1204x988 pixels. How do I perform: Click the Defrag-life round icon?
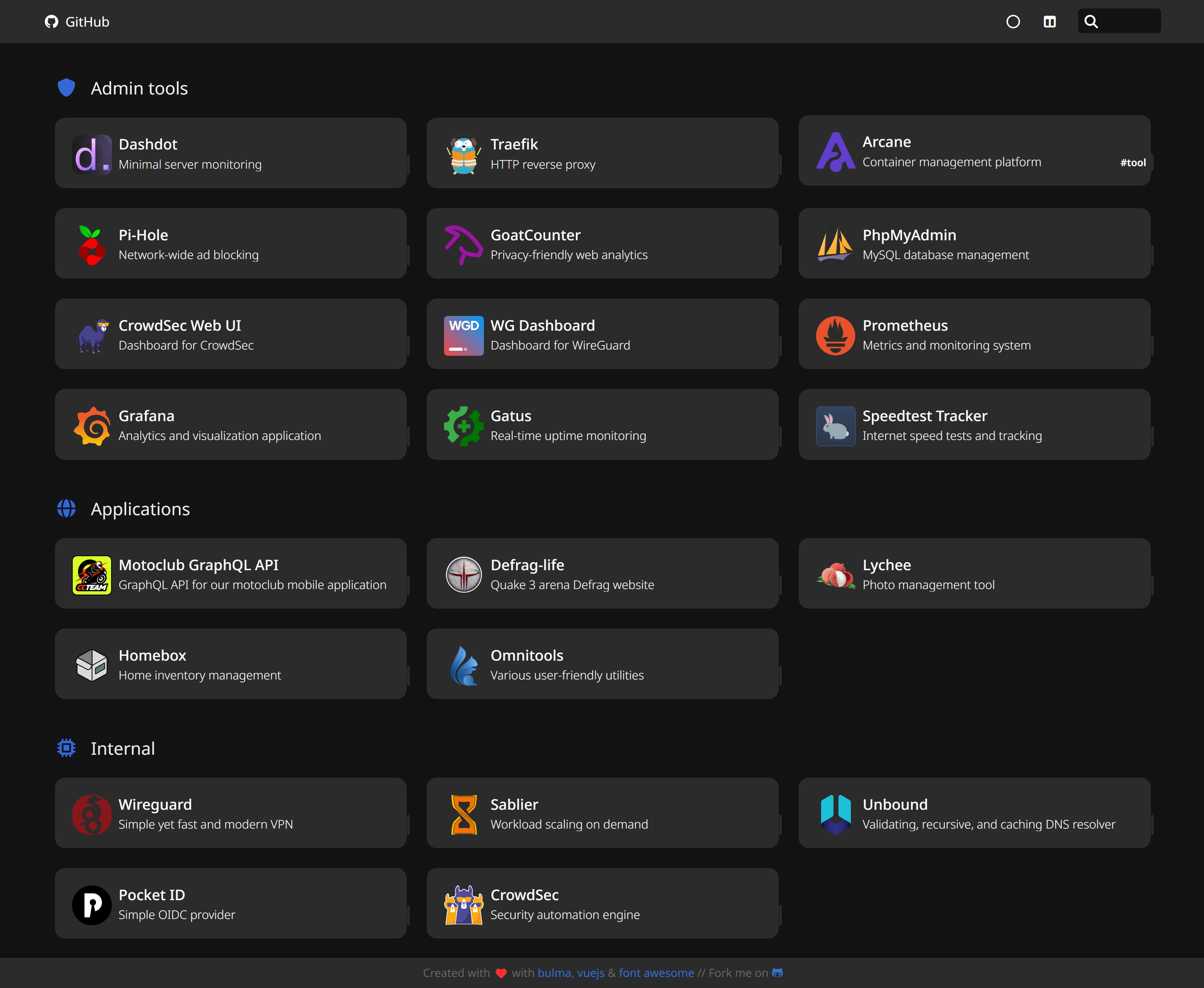463,575
